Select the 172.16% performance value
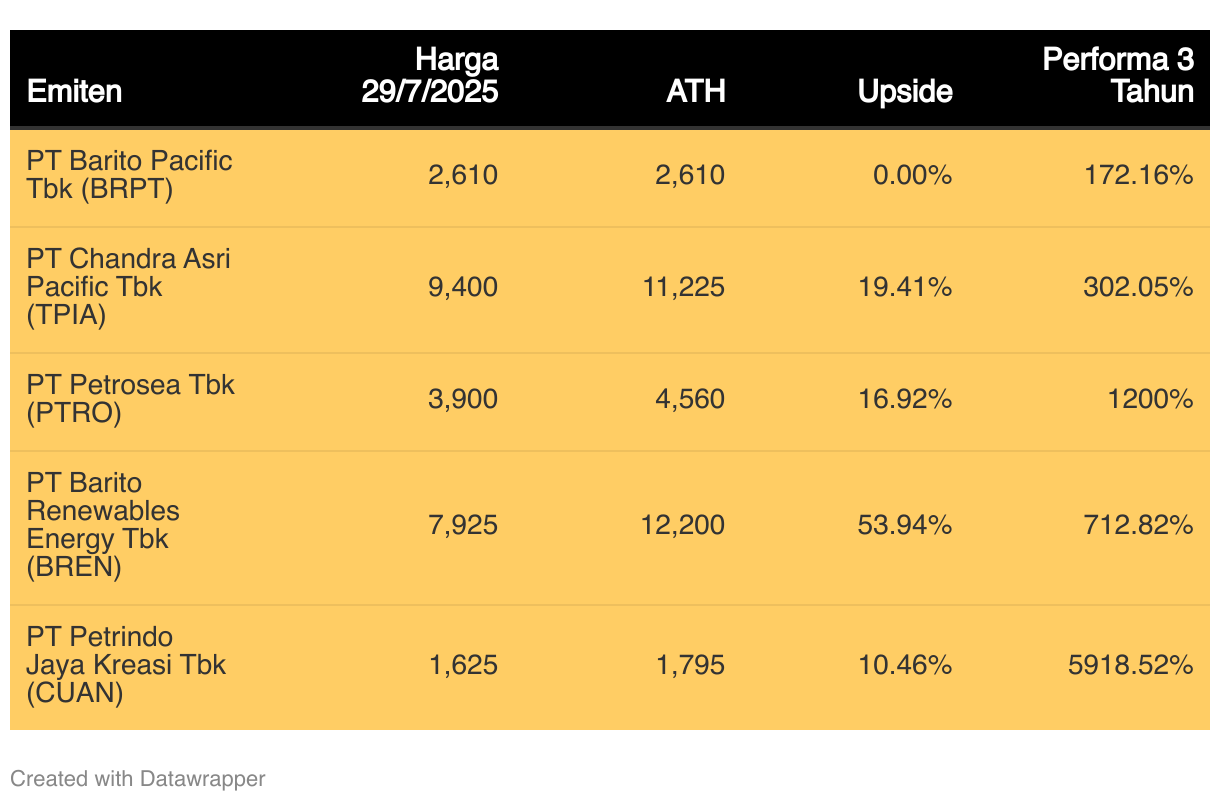The height and width of the screenshot is (802, 1220). [x=1140, y=176]
